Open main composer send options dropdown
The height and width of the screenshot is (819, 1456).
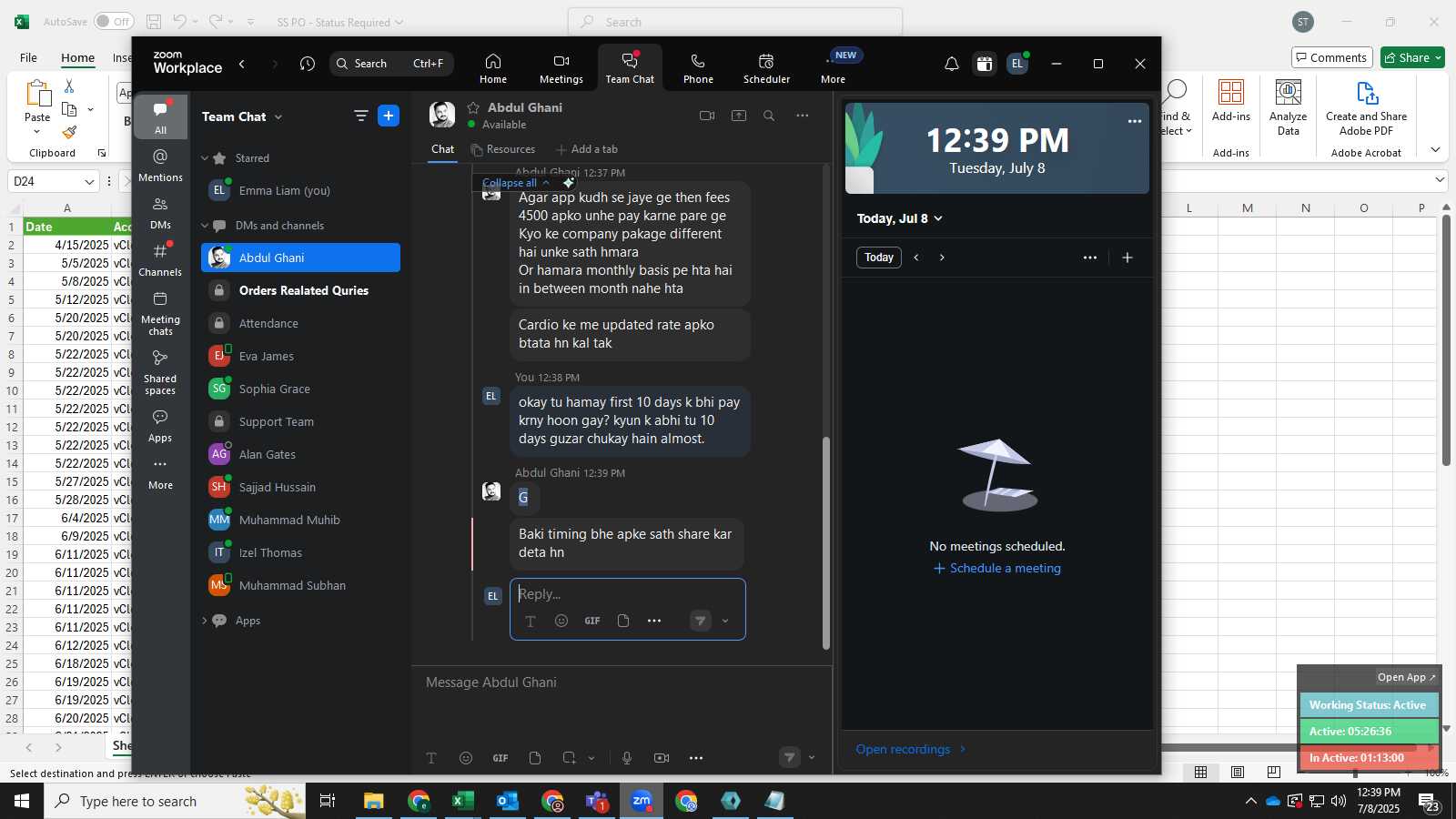pyautogui.click(x=812, y=757)
